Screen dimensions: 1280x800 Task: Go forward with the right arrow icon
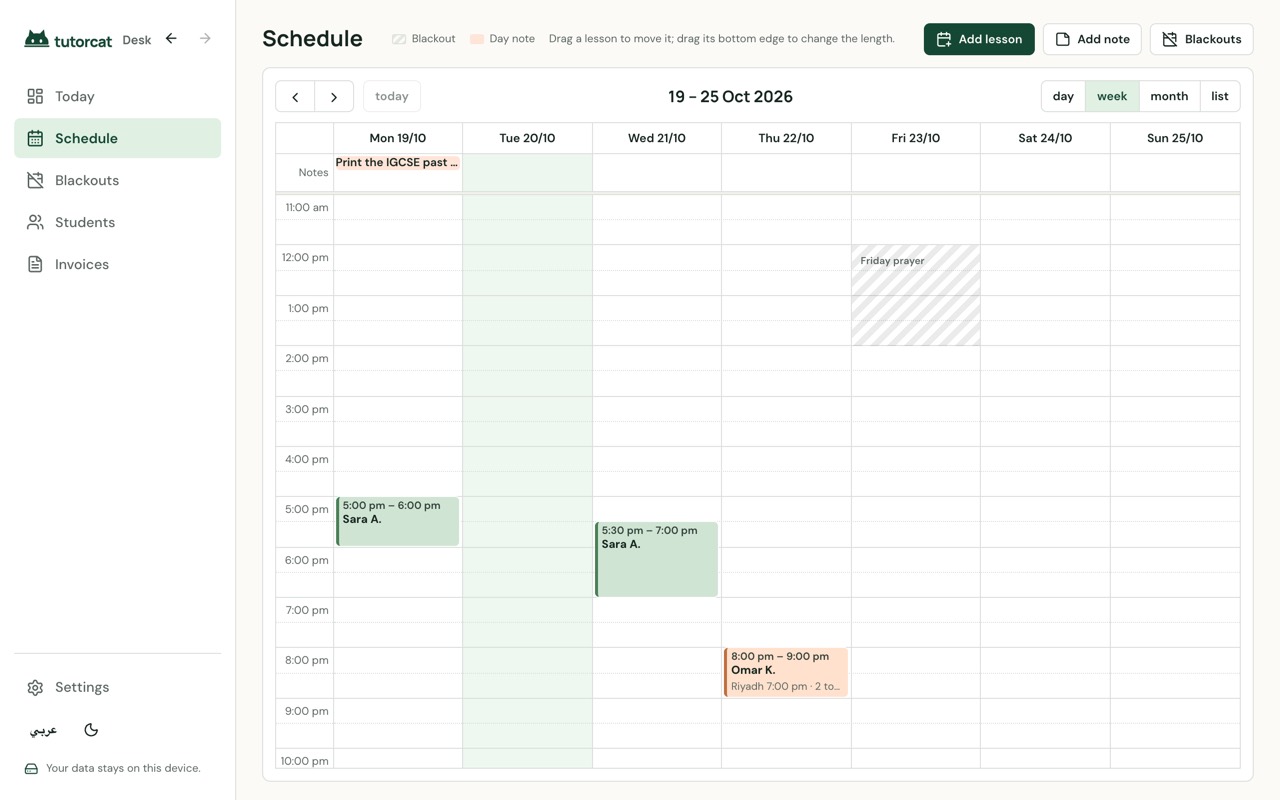[205, 39]
